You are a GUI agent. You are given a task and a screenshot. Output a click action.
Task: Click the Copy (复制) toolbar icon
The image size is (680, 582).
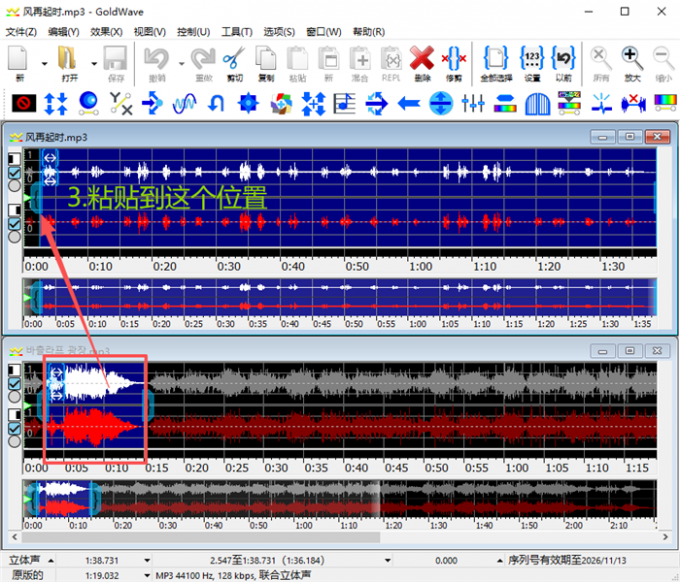click(266, 61)
